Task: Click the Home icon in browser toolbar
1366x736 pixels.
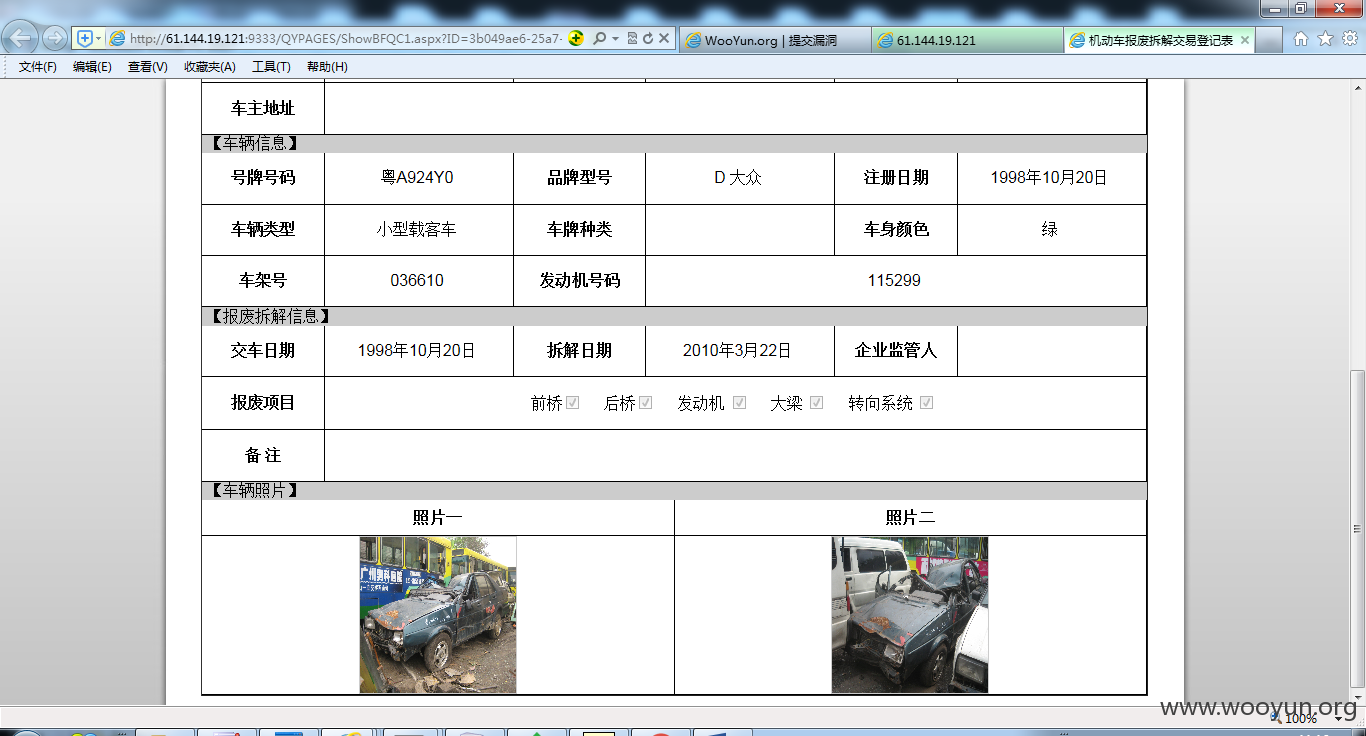Action: click(x=1301, y=39)
